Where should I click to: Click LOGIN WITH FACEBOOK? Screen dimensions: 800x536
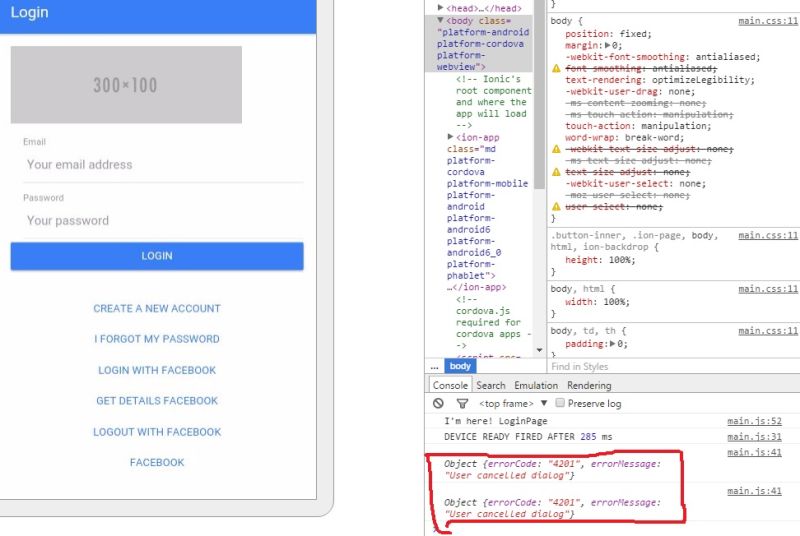(x=157, y=370)
